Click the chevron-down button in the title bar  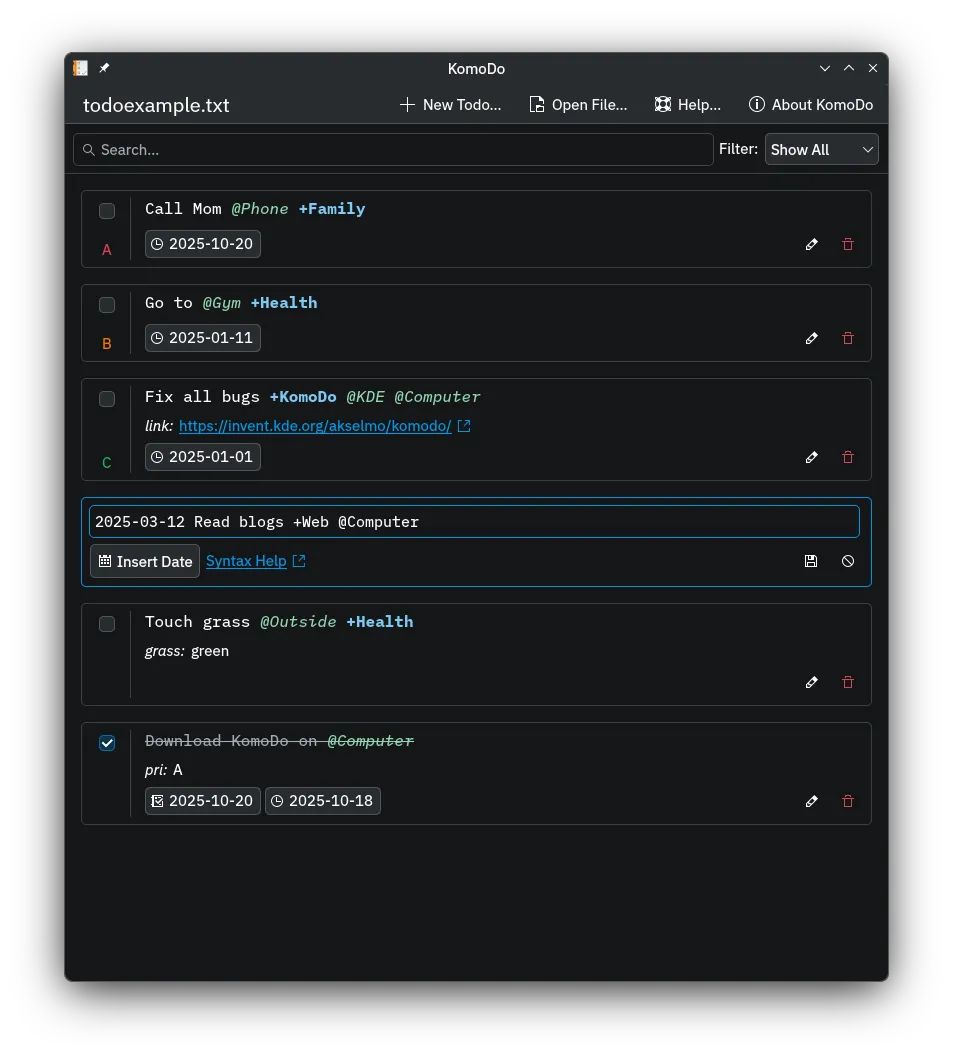point(824,68)
